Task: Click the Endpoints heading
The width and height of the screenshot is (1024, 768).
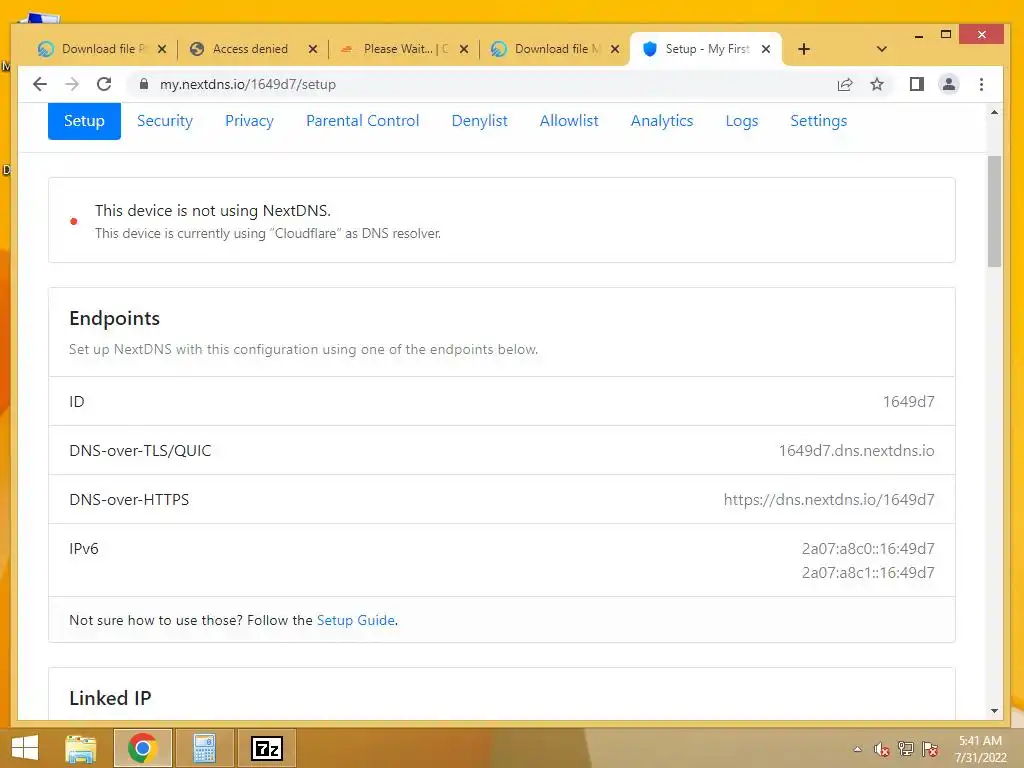Action: coord(114,318)
